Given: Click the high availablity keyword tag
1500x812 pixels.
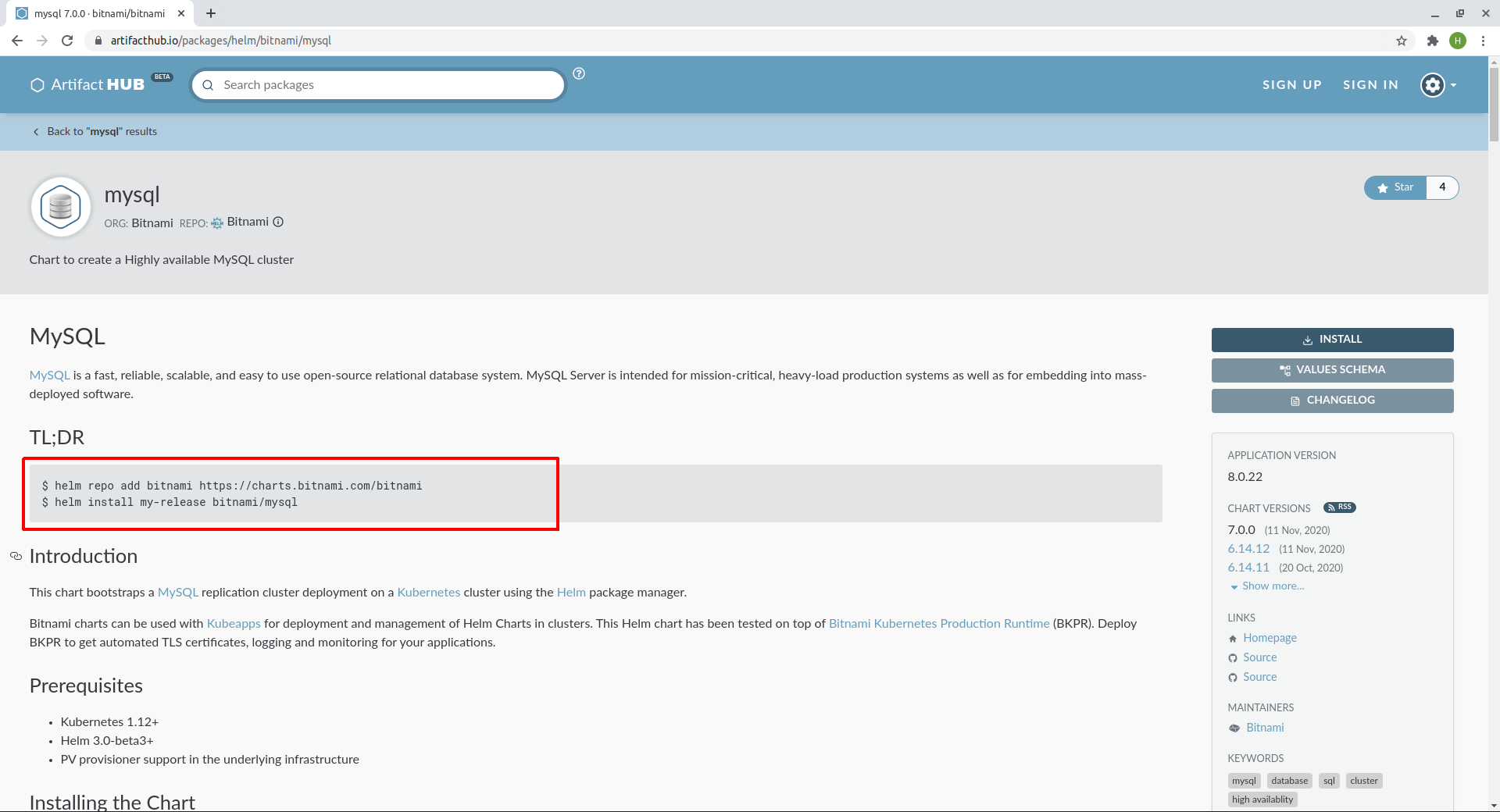Looking at the screenshot, I should point(1262,800).
